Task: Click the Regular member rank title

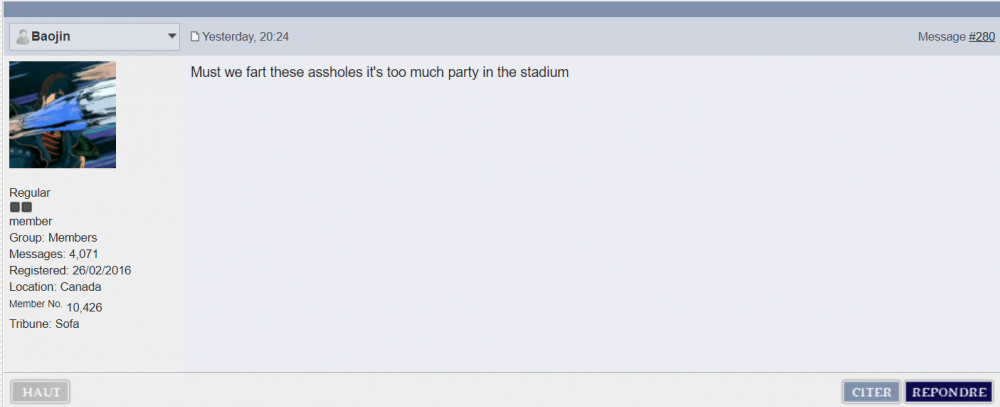Action: pos(30,193)
